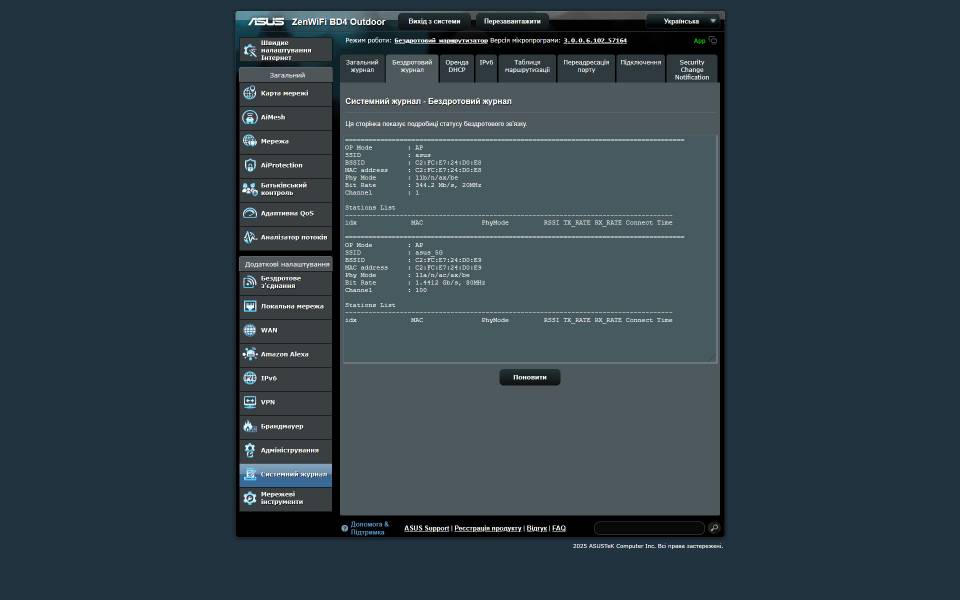
Task: Open the Карта мережі sidebar icon
Action: [284, 93]
